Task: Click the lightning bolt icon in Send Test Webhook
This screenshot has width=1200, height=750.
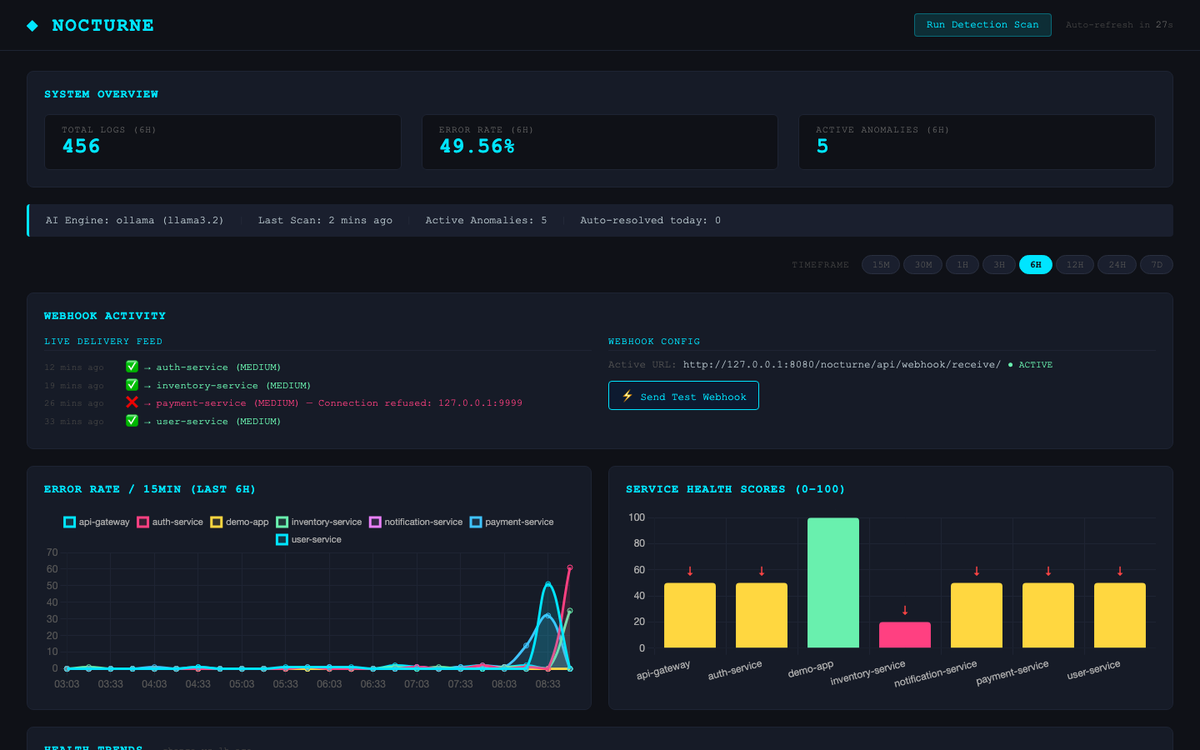Action: 628,396
